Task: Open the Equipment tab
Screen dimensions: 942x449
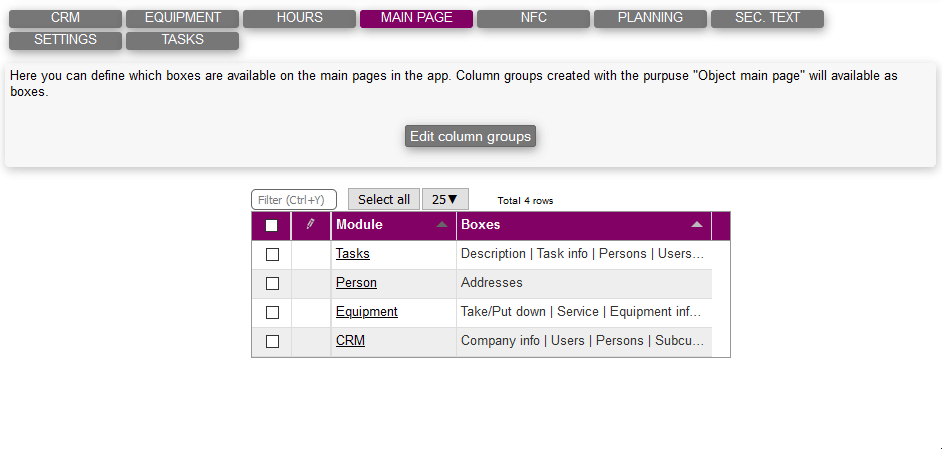Action: tap(182, 18)
